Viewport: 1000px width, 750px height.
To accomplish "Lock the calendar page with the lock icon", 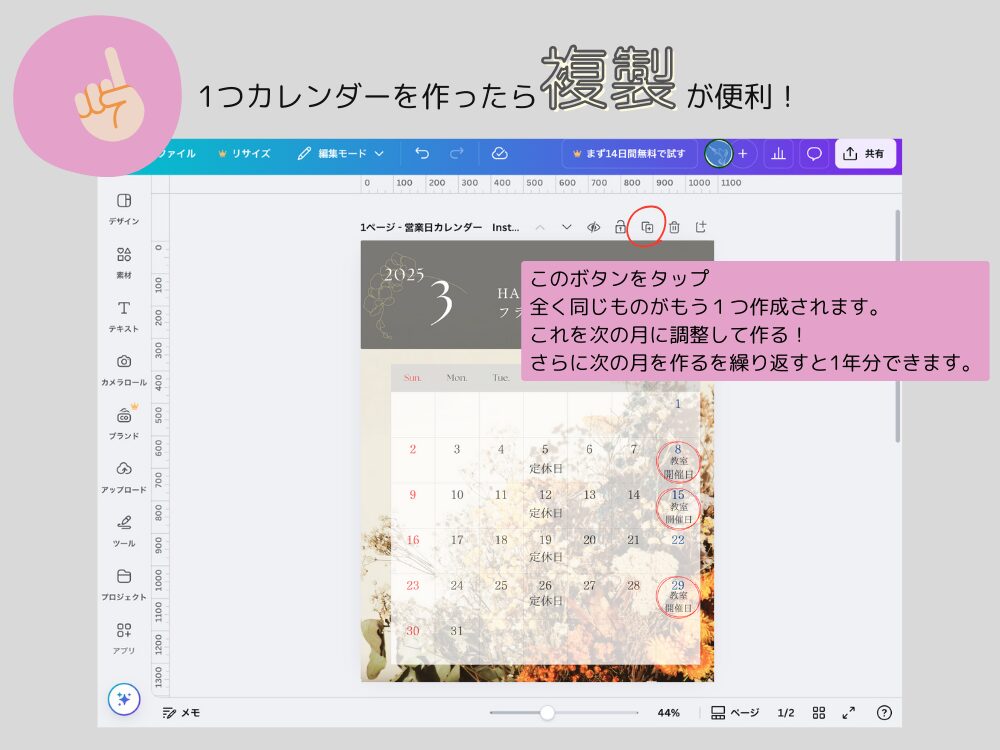I will click(620, 227).
